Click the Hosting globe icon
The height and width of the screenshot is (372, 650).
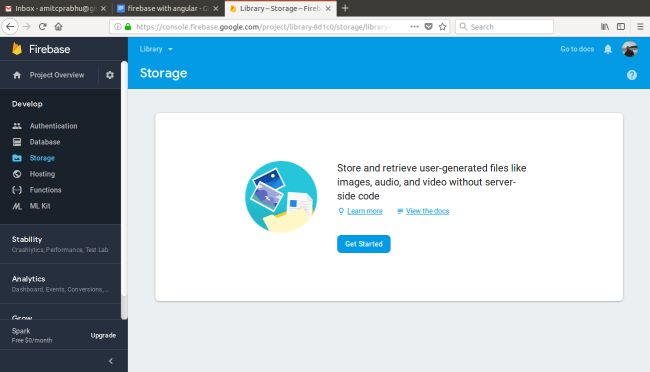(x=17, y=174)
